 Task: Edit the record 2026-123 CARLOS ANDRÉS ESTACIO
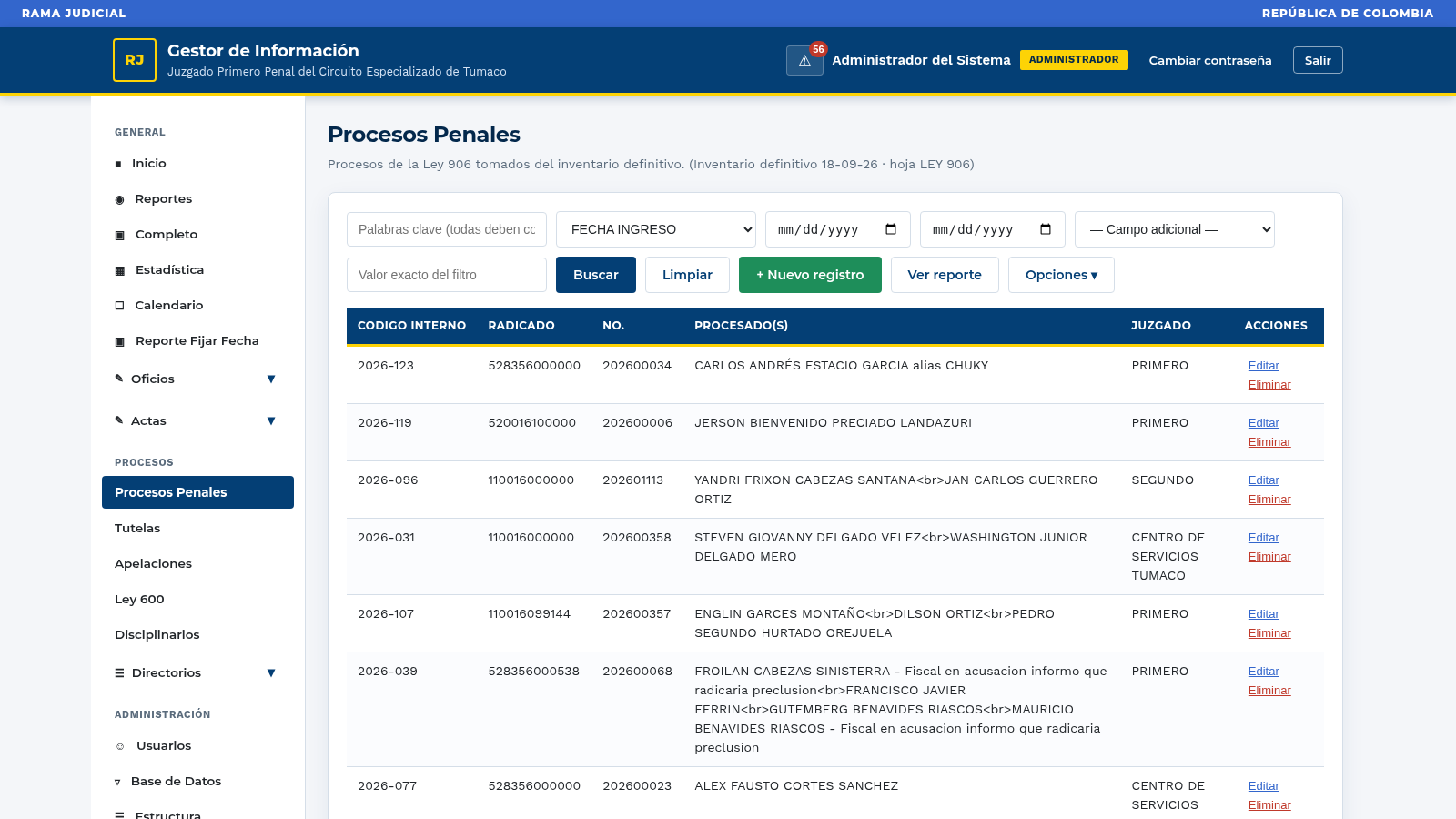[x=1263, y=366]
